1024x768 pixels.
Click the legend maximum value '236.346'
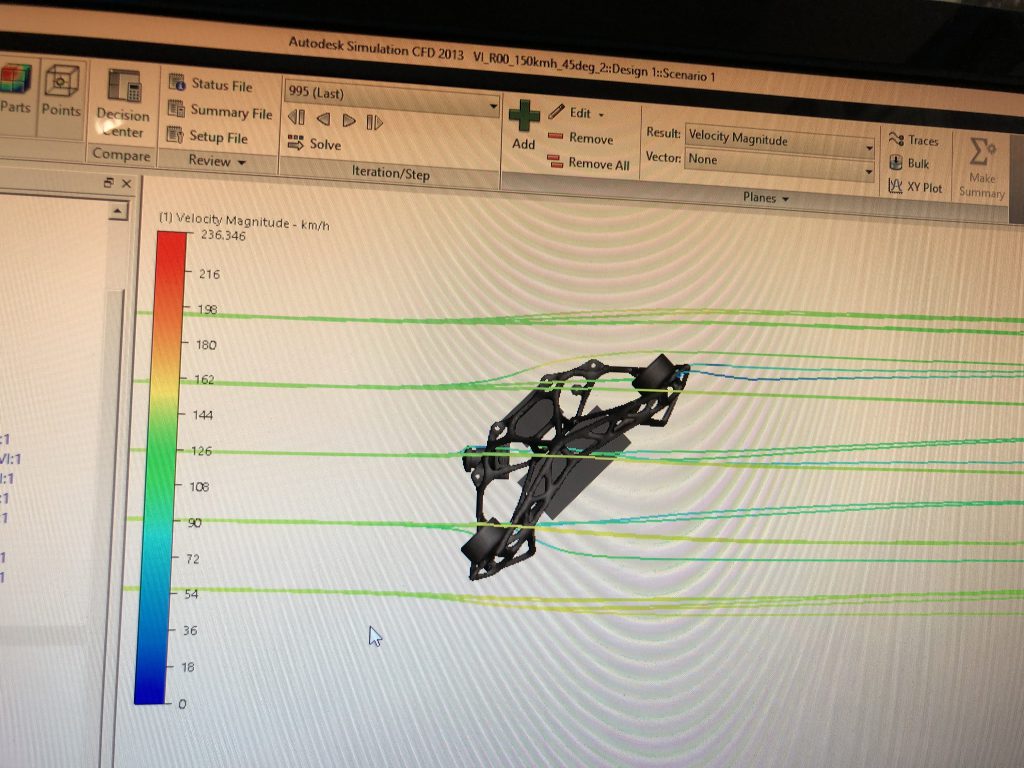[223, 235]
